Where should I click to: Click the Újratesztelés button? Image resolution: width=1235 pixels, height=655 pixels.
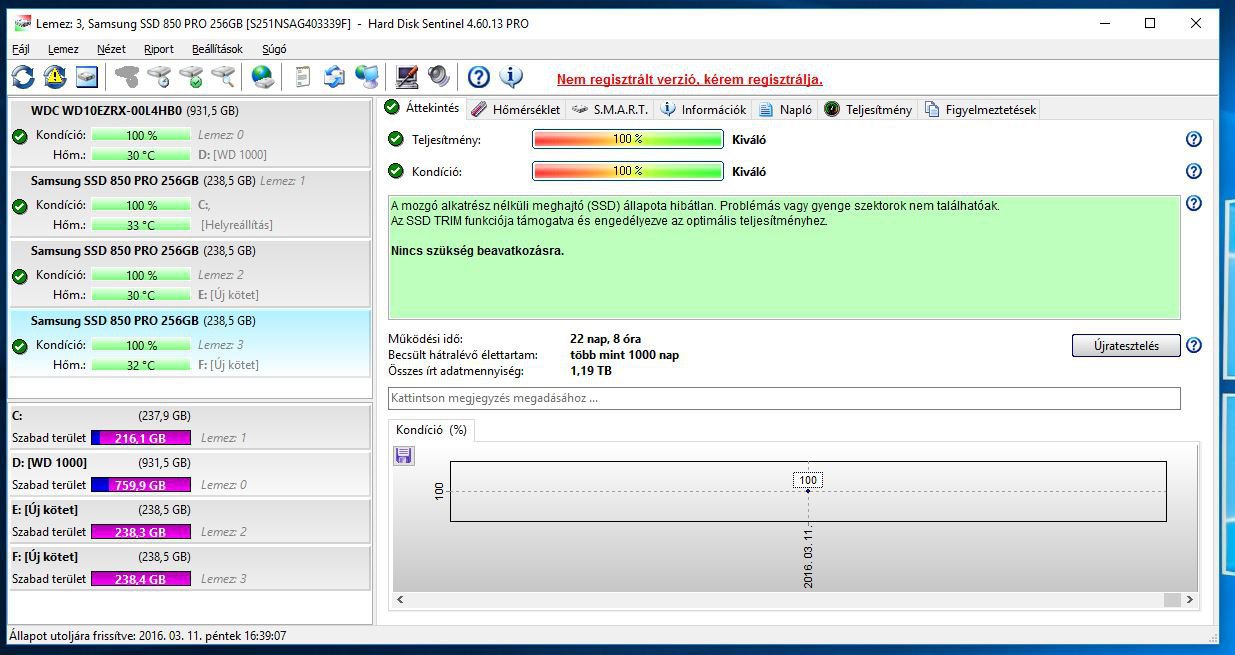(1126, 346)
